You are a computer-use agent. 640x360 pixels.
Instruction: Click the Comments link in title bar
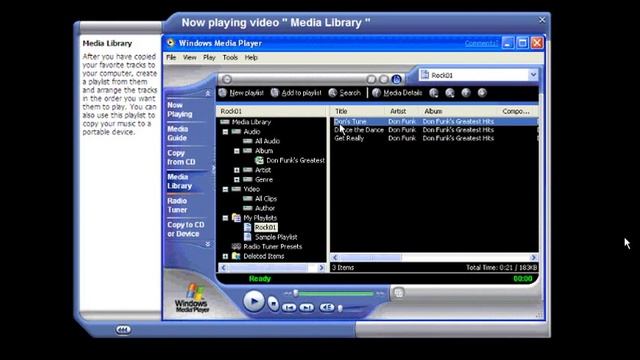pyautogui.click(x=481, y=43)
